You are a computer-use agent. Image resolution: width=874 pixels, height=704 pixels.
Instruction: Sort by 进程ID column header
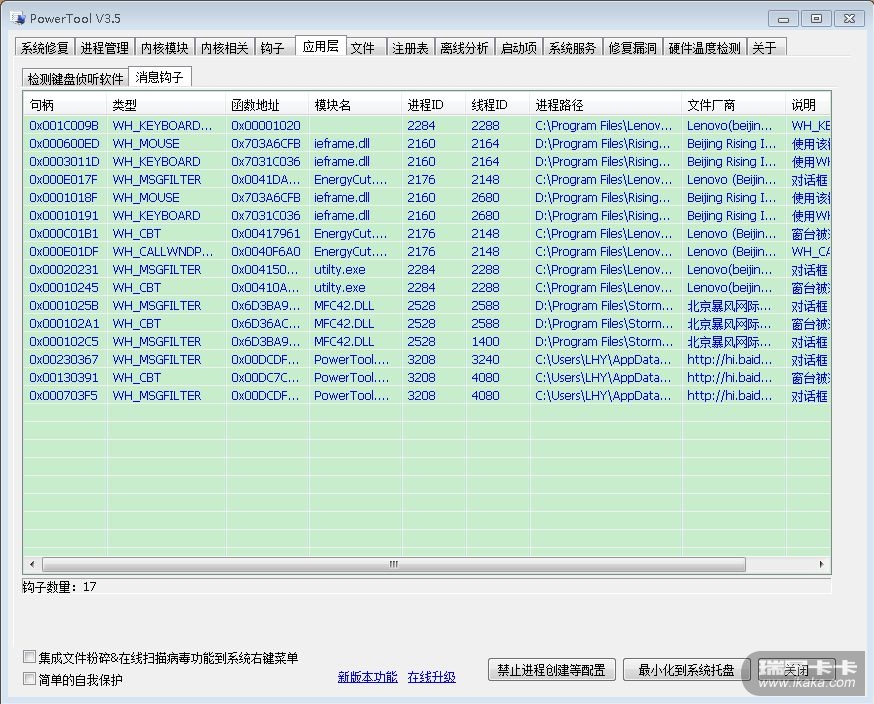pyautogui.click(x=433, y=105)
